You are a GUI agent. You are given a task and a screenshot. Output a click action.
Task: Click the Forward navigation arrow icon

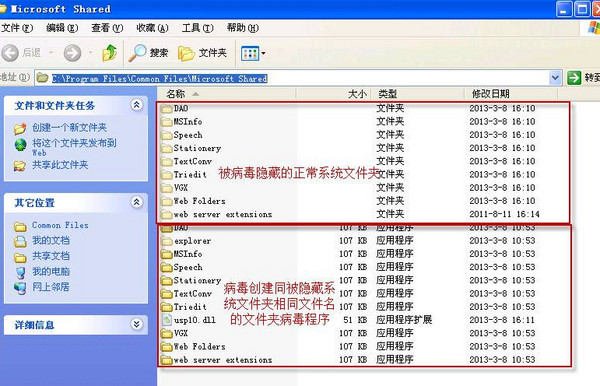[72, 53]
